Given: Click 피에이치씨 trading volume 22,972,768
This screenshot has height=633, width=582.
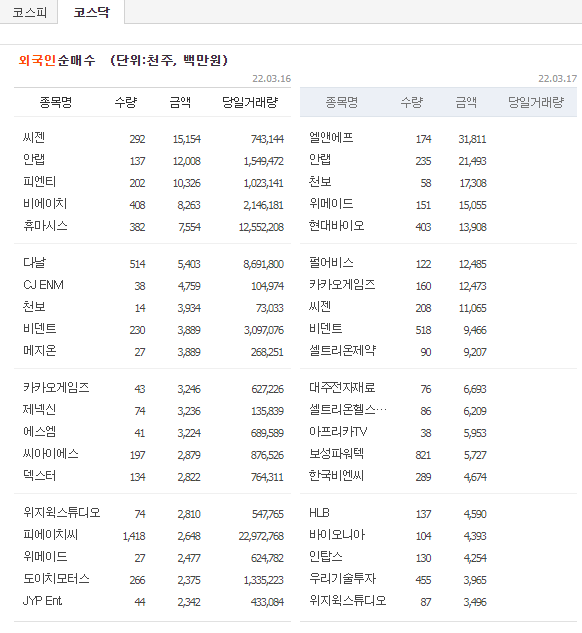Looking at the screenshot, I should click(x=261, y=537).
